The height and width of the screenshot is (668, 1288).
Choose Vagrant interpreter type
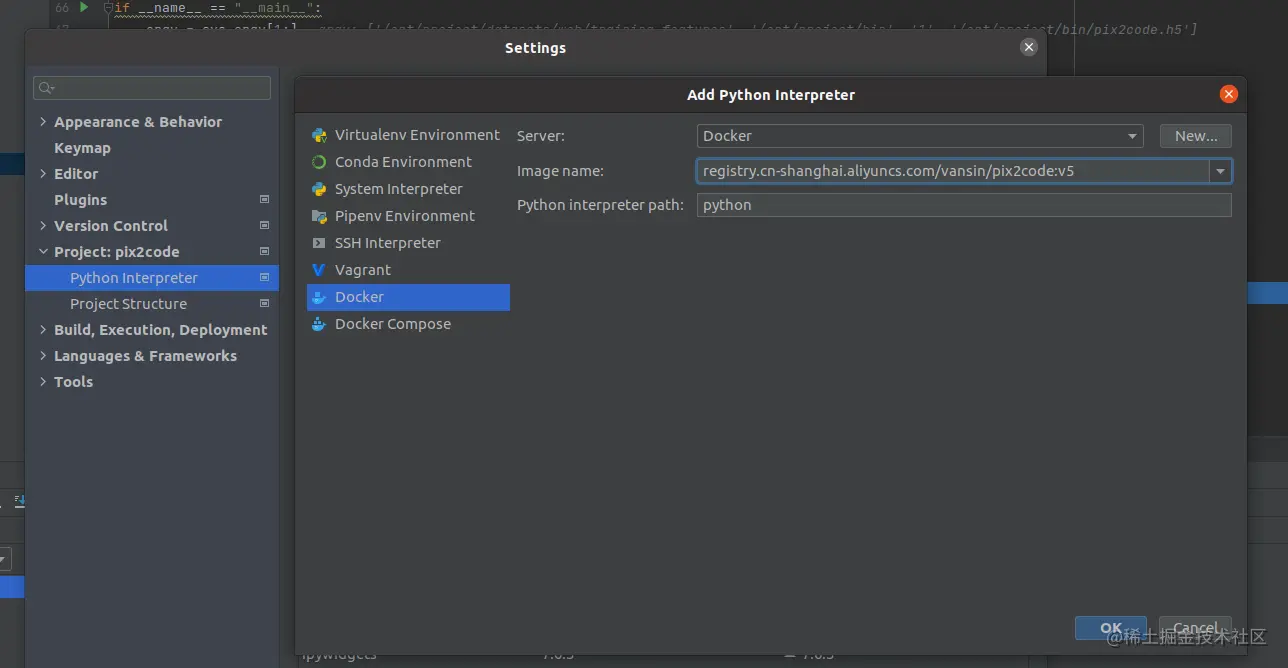pos(408,270)
